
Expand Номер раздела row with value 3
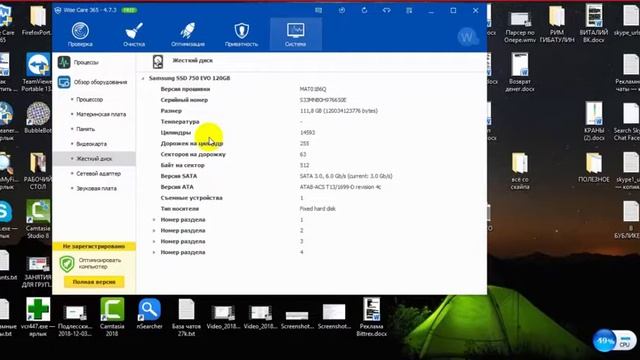[154, 242]
